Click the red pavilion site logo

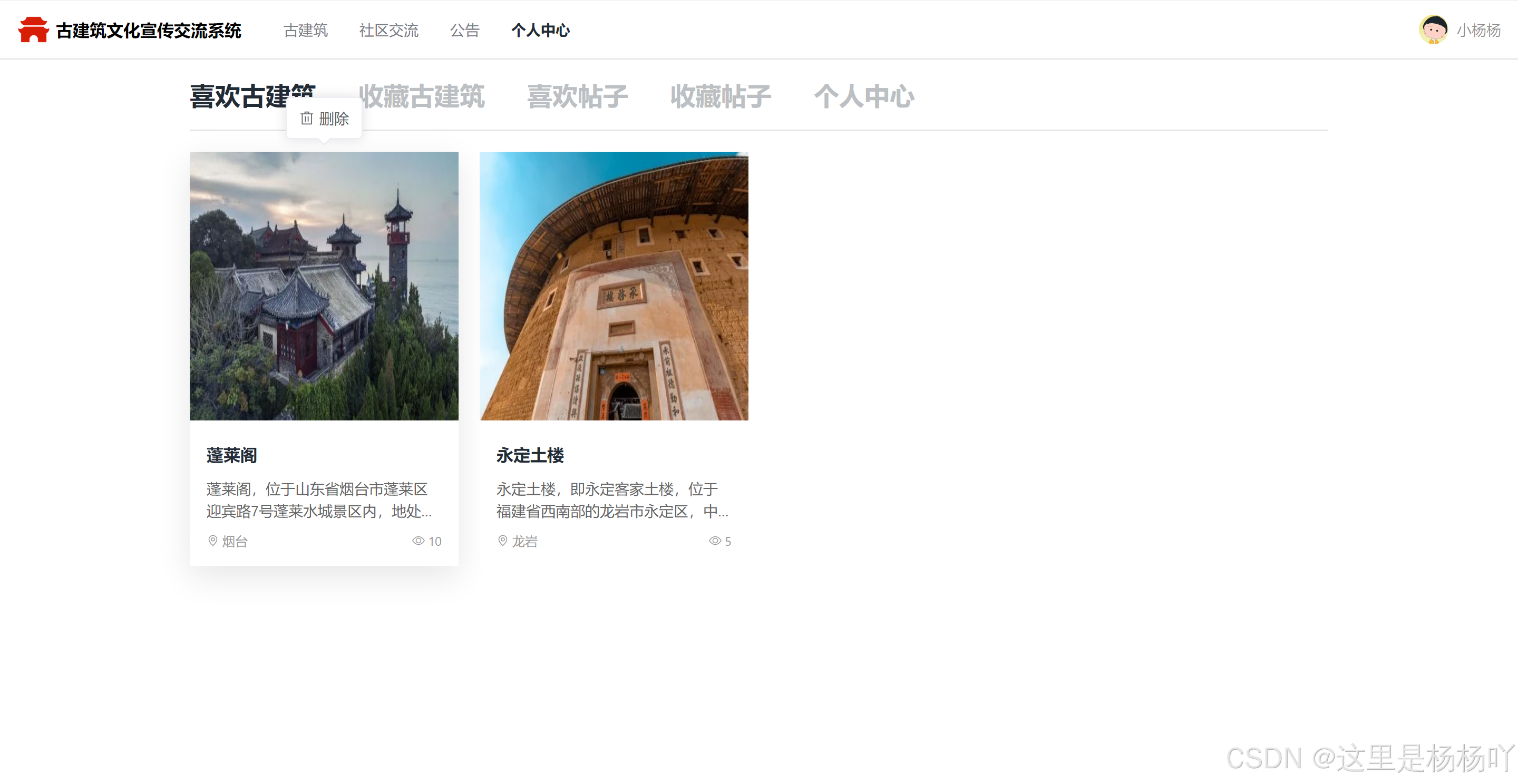(x=33, y=30)
